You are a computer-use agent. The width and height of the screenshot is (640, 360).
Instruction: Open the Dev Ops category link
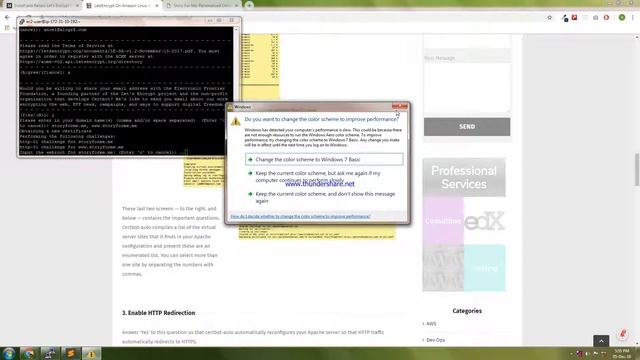(435, 340)
